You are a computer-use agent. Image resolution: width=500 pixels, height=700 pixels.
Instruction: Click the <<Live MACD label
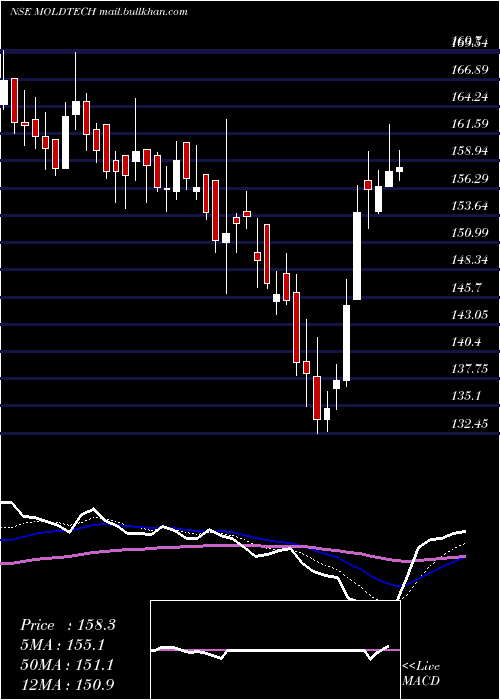pyautogui.click(x=421, y=674)
